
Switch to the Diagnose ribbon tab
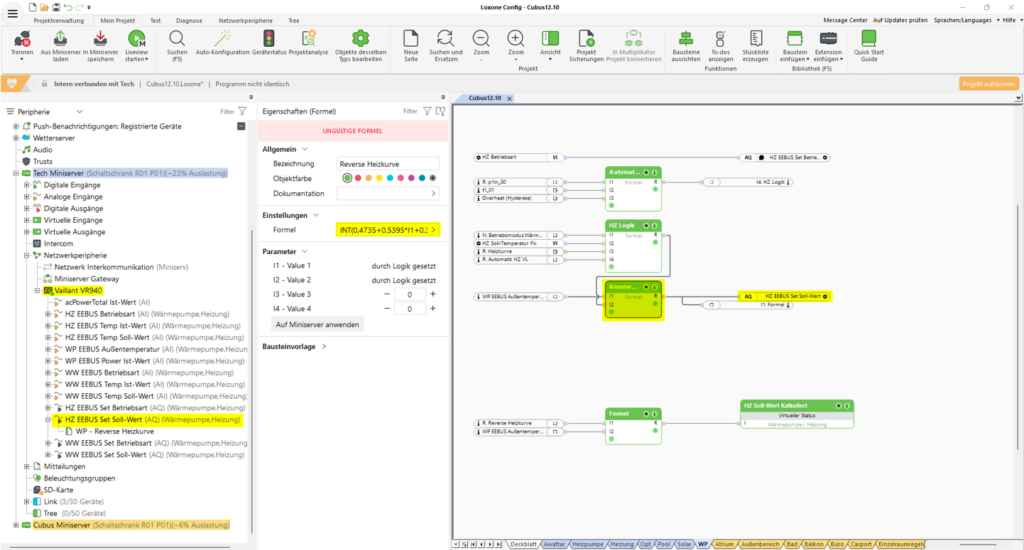188,20
